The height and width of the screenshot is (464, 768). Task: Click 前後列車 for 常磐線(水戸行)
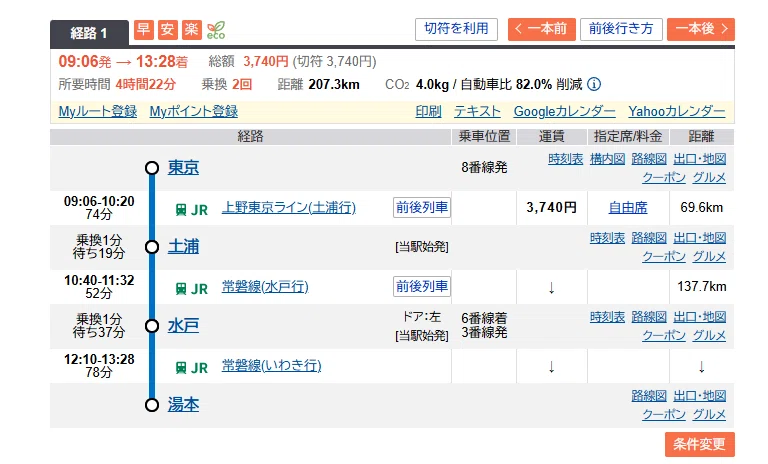(422, 287)
